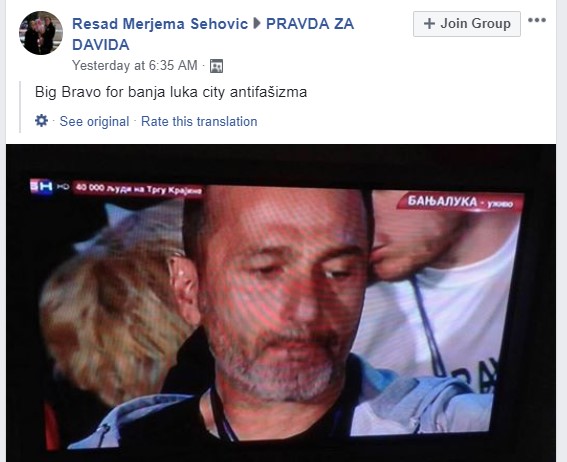Open the PRAVDA ZA DAVIDA group page
The width and height of the screenshot is (567, 462).
coord(213,34)
